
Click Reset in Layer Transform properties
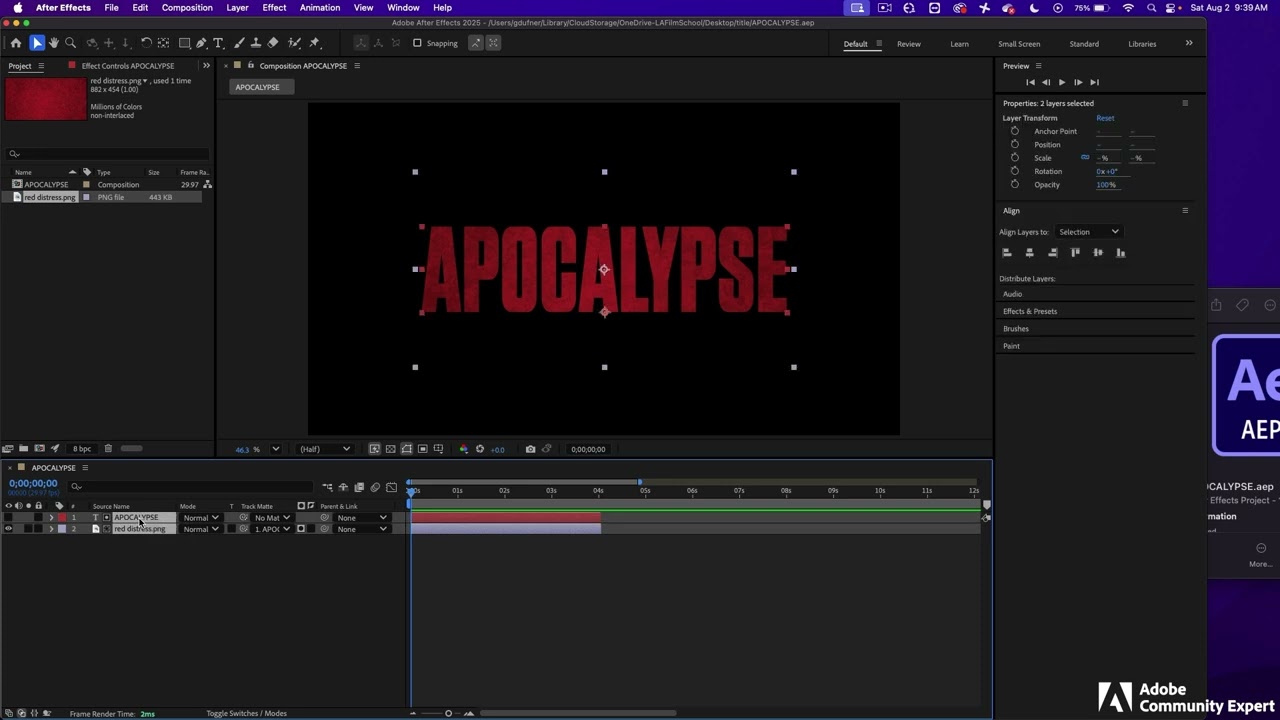[1105, 118]
